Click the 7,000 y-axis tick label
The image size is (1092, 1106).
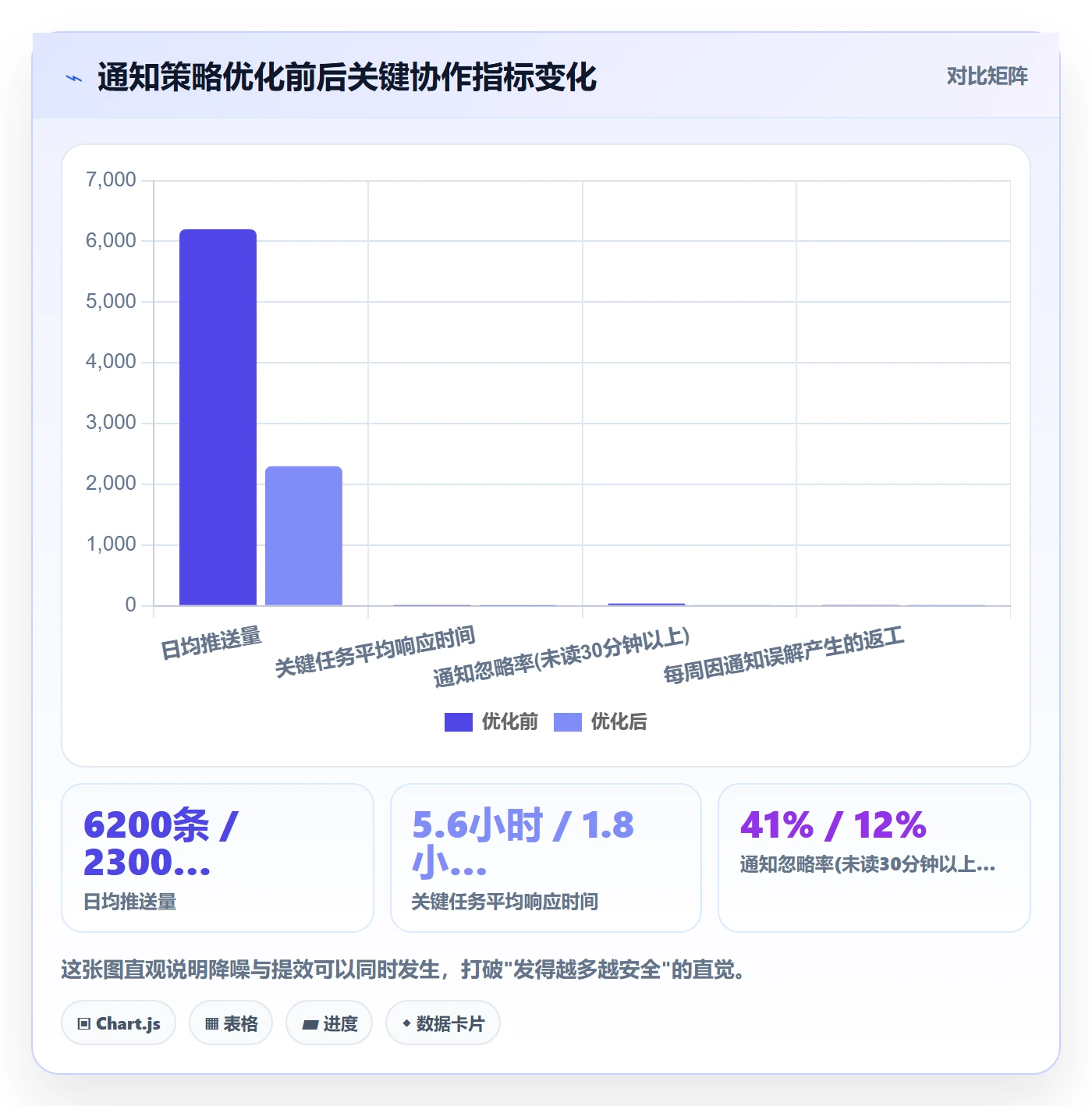(x=111, y=180)
